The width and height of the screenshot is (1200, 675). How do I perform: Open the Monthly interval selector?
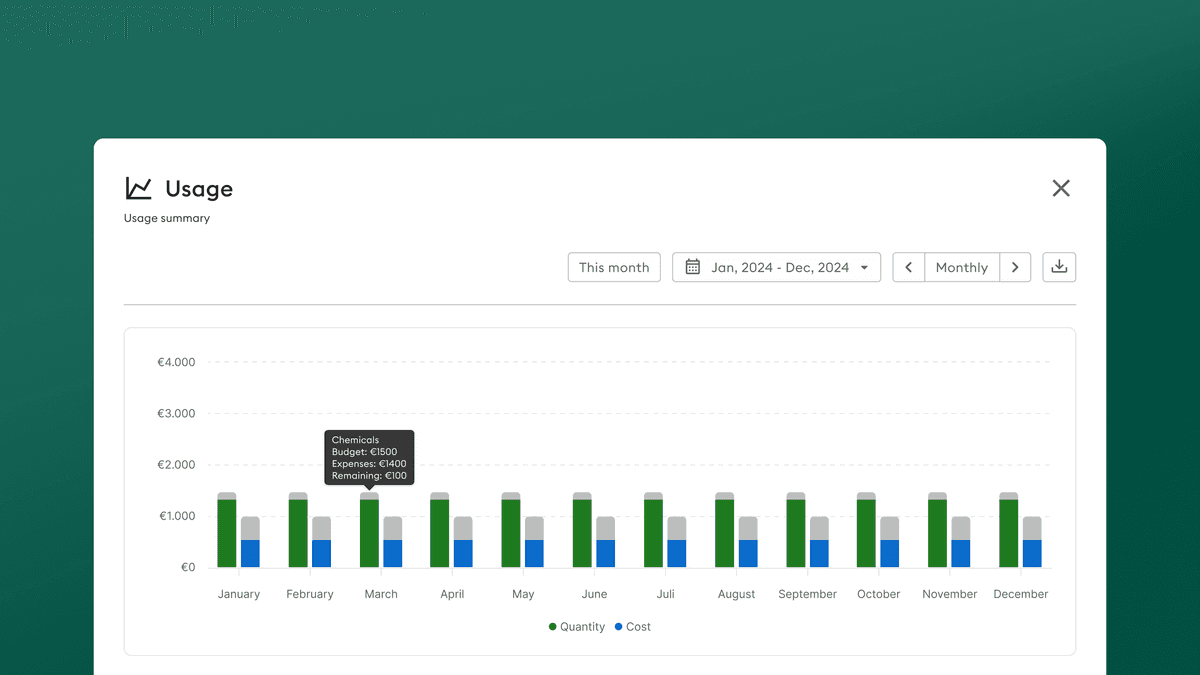pos(961,267)
